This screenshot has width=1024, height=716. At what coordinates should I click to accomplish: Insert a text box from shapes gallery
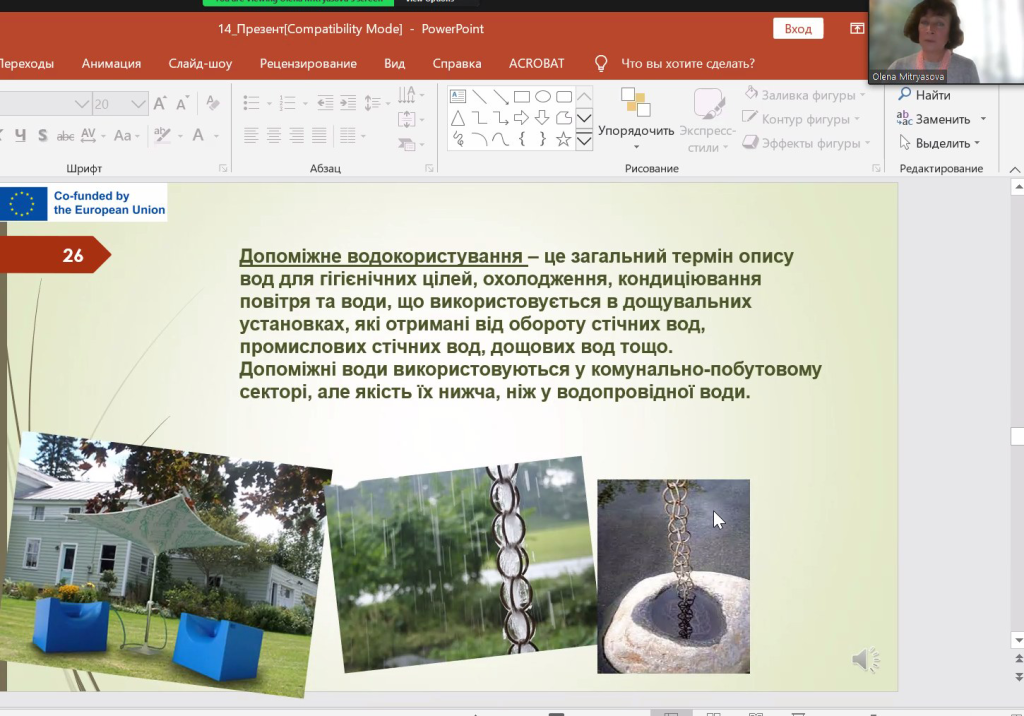point(458,97)
